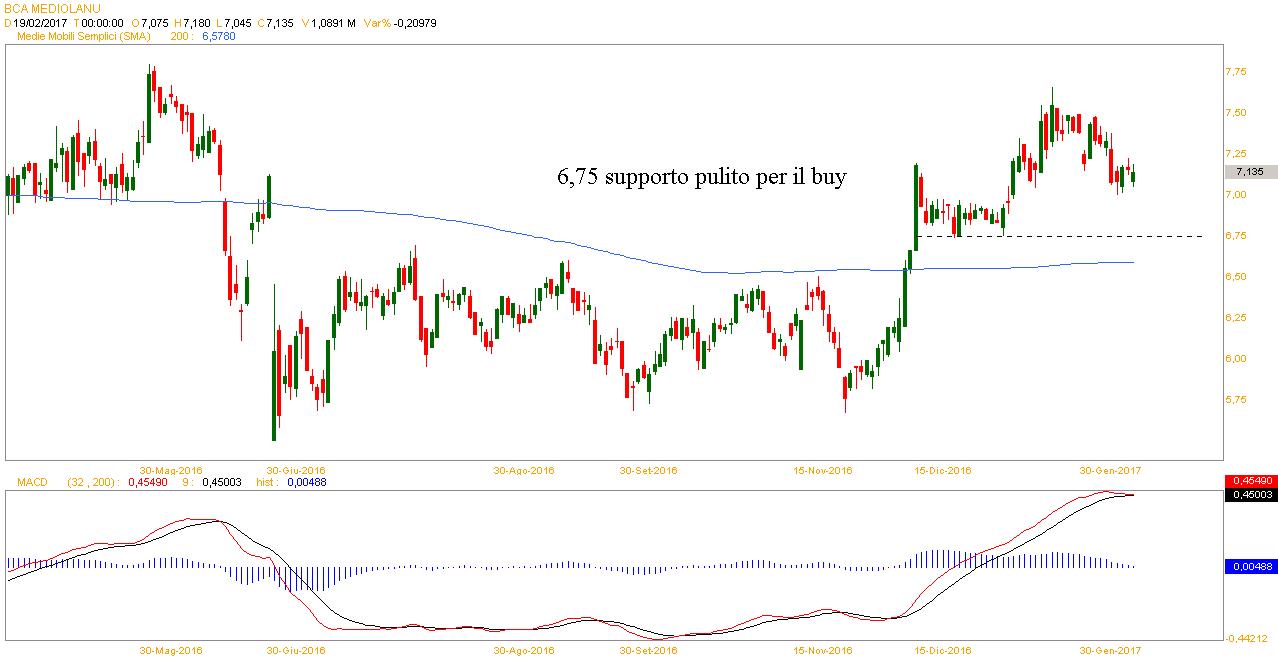1278x668 pixels.
Task: Select the annotation '6,75 supporto pulito per il buy'
Action: pyautogui.click(x=701, y=178)
